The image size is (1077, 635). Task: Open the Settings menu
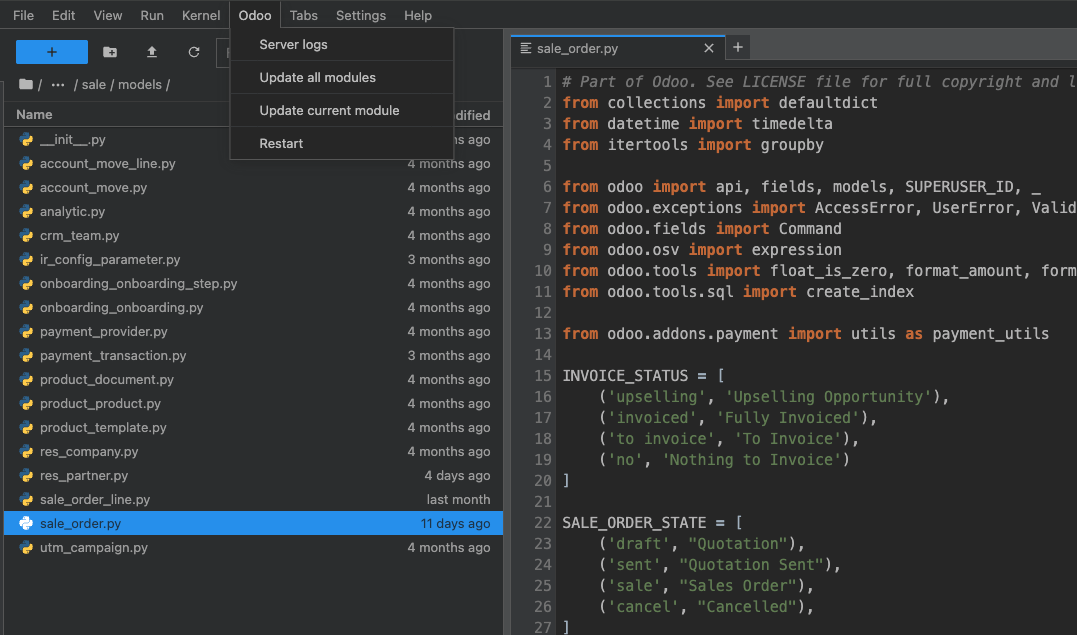click(360, 15)
